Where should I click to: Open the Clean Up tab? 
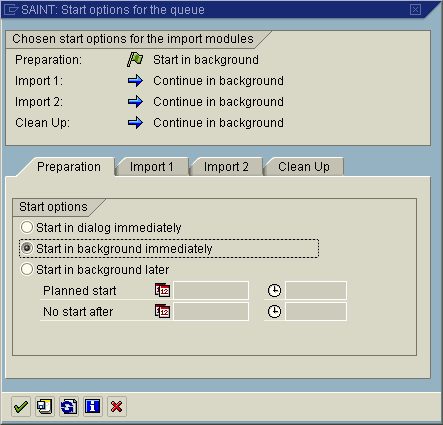[x=304, y=166]
